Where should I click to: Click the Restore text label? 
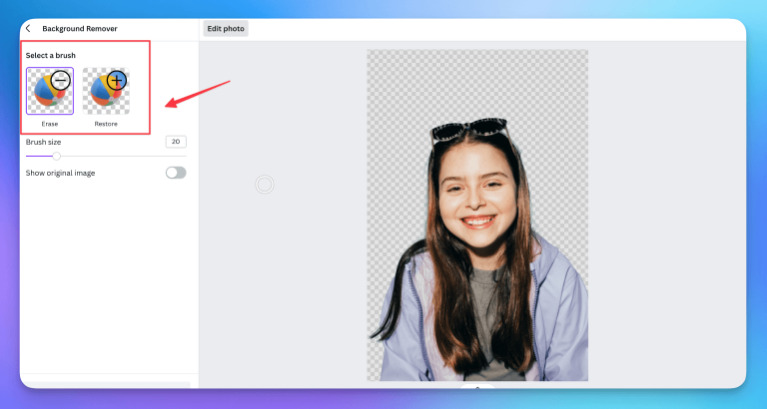[x=106, y=123]
